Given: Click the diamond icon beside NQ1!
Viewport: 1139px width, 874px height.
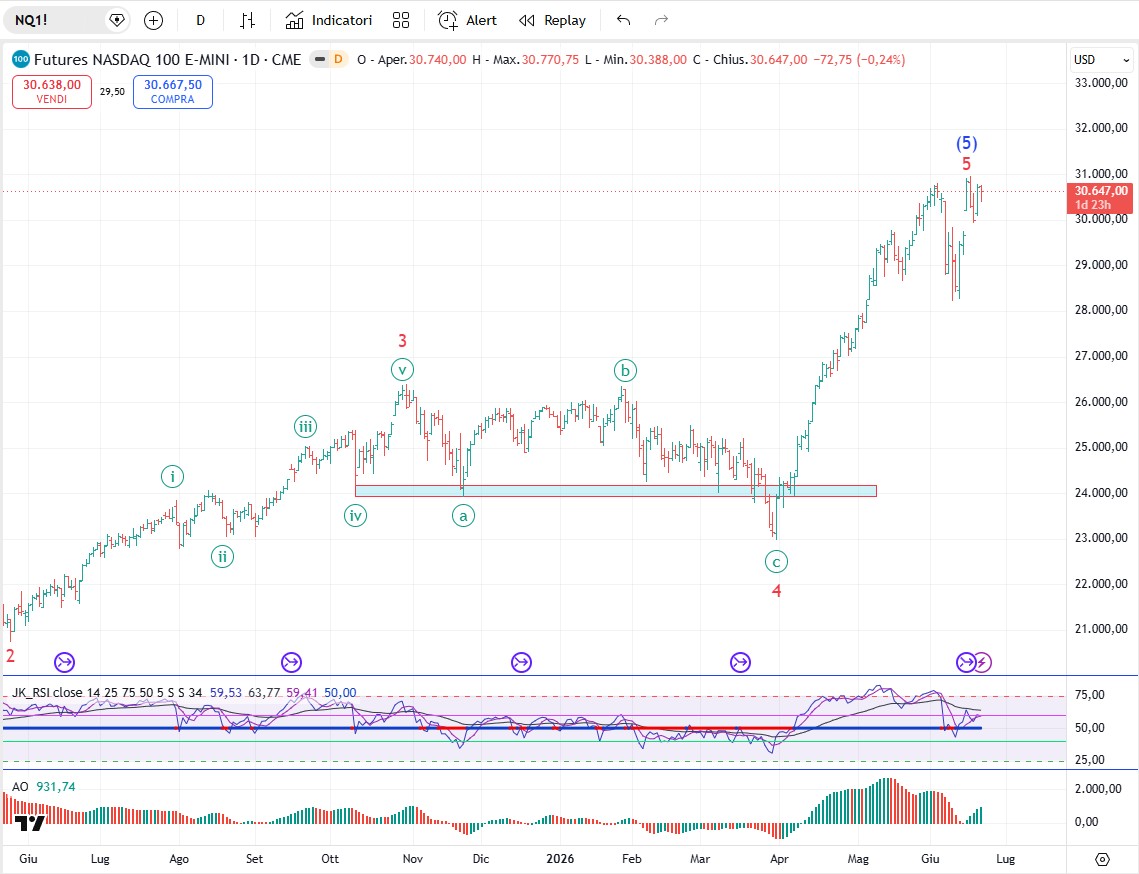Looking at the screenshot, I should 116,20.
